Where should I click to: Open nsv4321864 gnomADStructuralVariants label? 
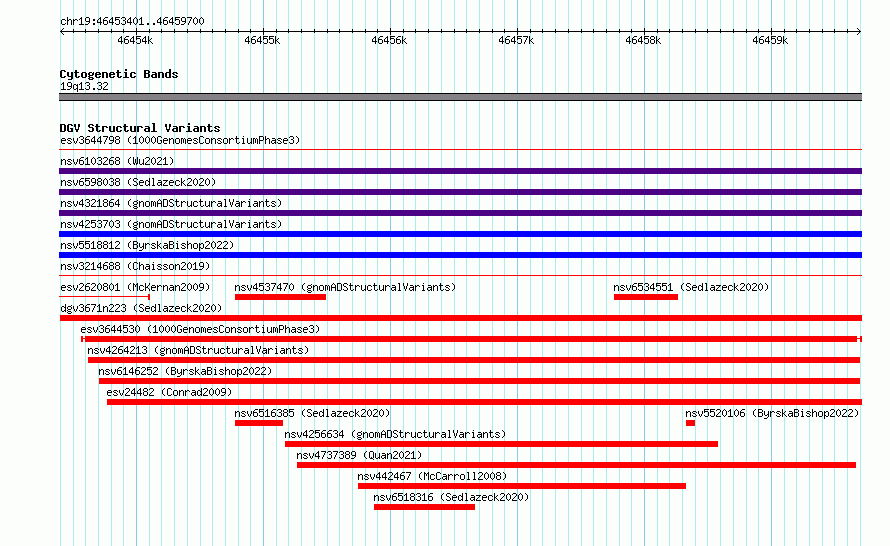click(x=171, y=203)
